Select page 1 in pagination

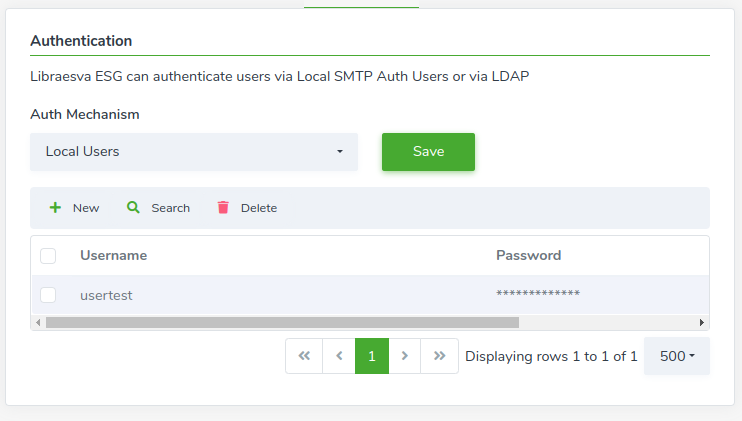(x=372, y=356)
